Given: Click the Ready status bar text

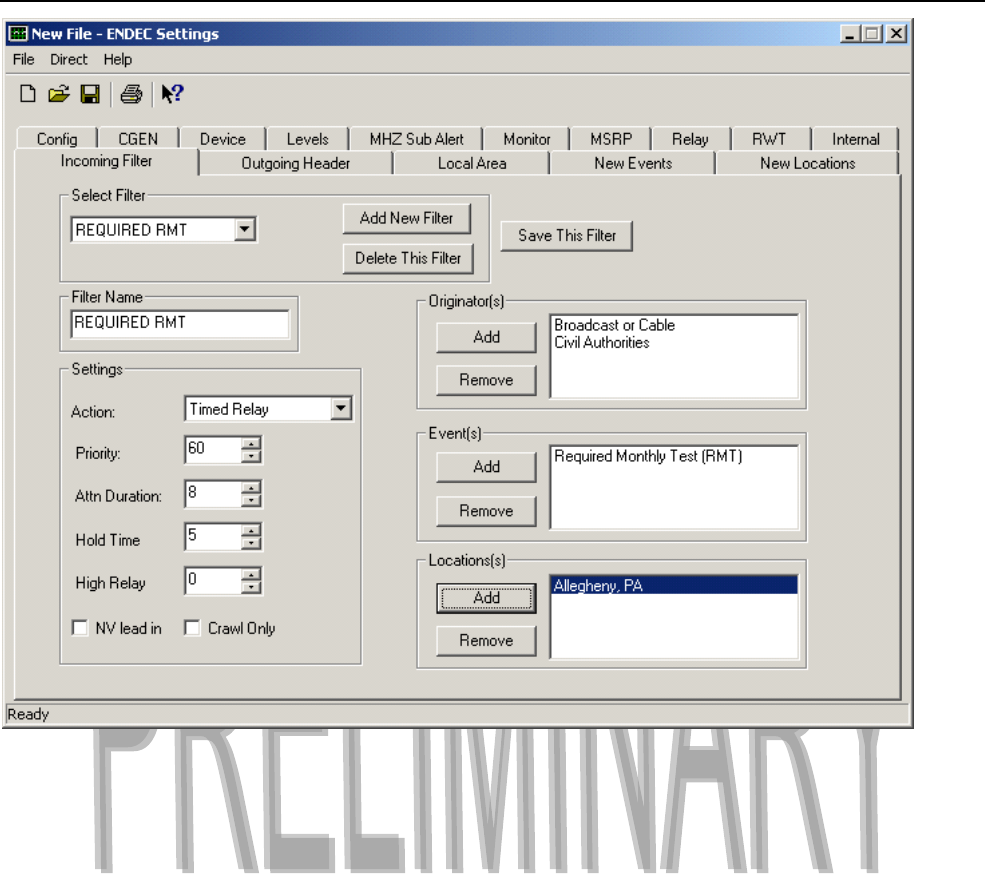Looking at the screenshot, I should click(28, 714).
